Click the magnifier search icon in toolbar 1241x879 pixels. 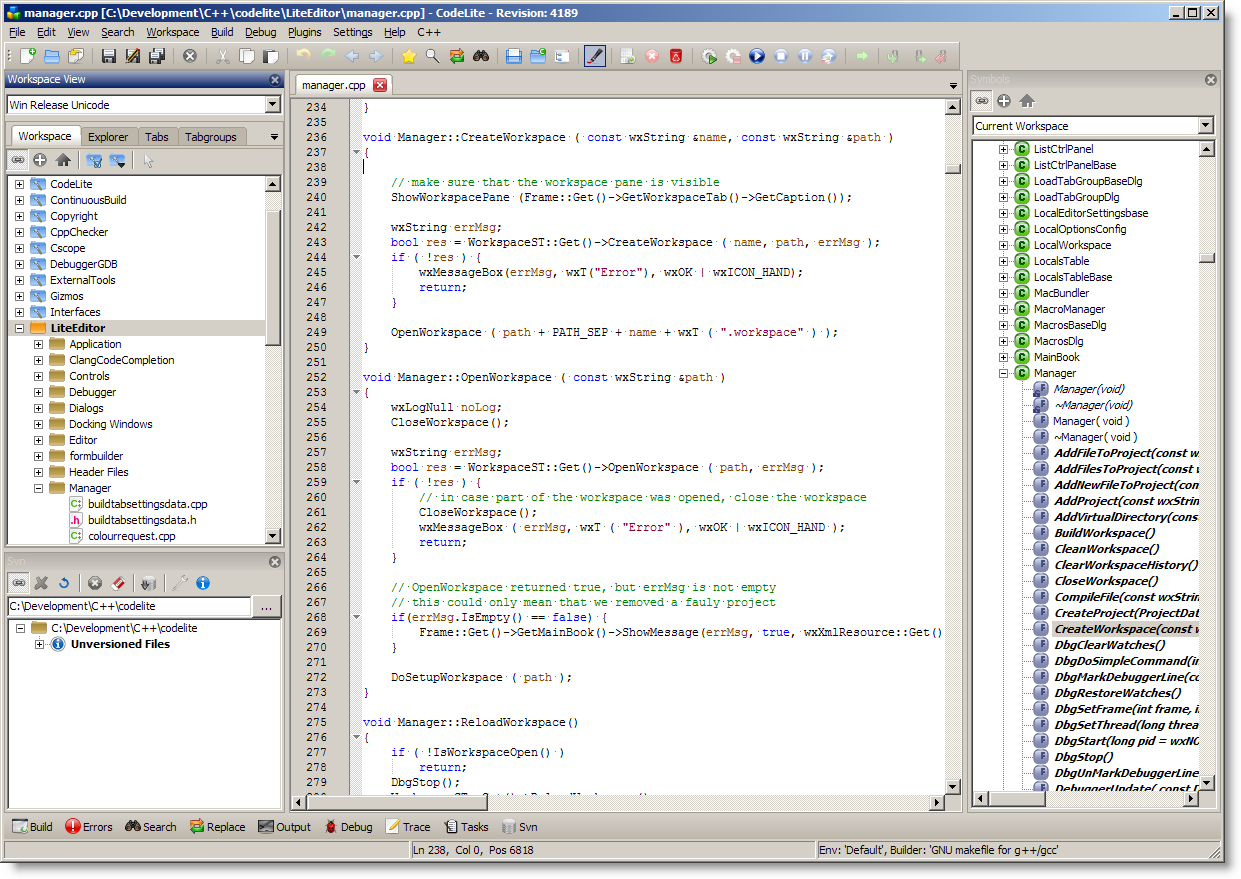pyautogui.click(x=432, y=56)
